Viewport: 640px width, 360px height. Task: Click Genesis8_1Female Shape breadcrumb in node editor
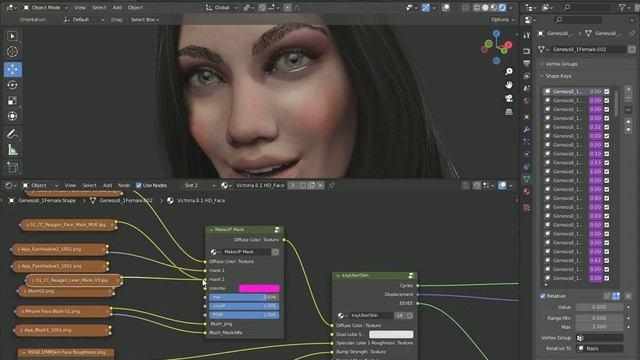click(x=47, y=201)
